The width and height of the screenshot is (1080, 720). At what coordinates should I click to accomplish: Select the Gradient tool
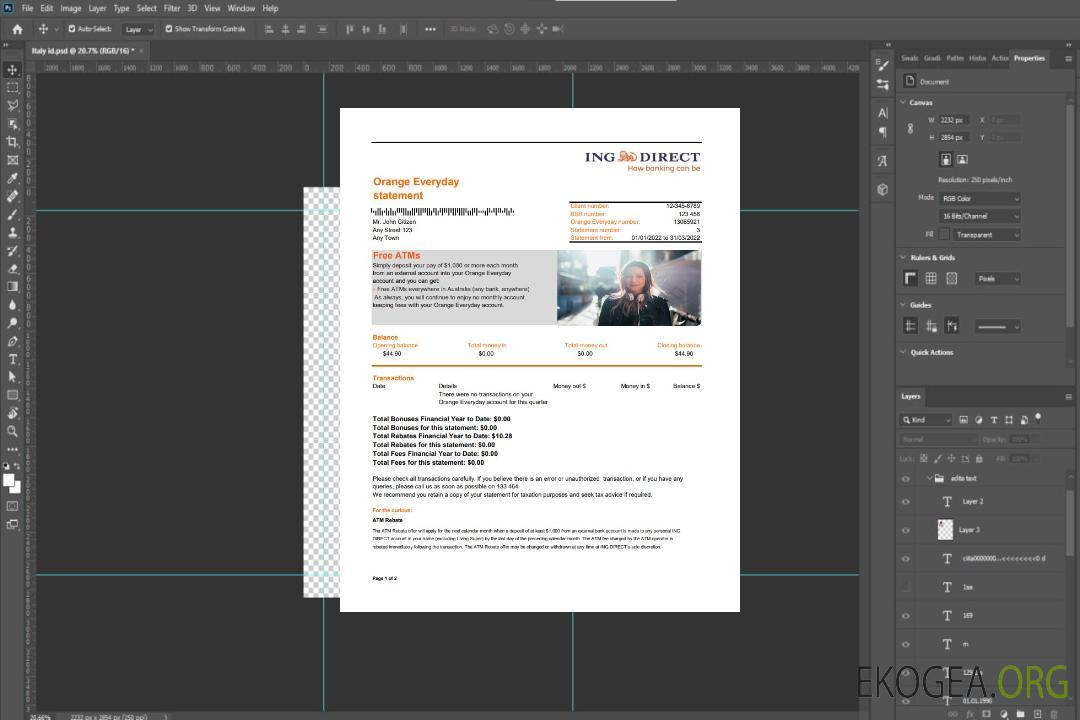12,287
